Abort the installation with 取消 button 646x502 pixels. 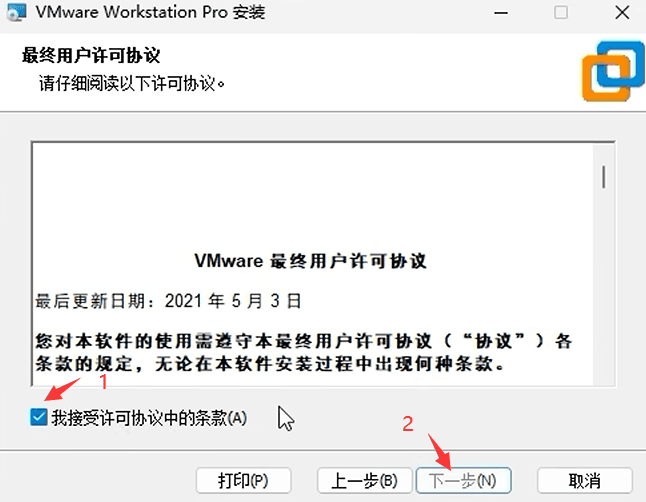tap(585, 481)
